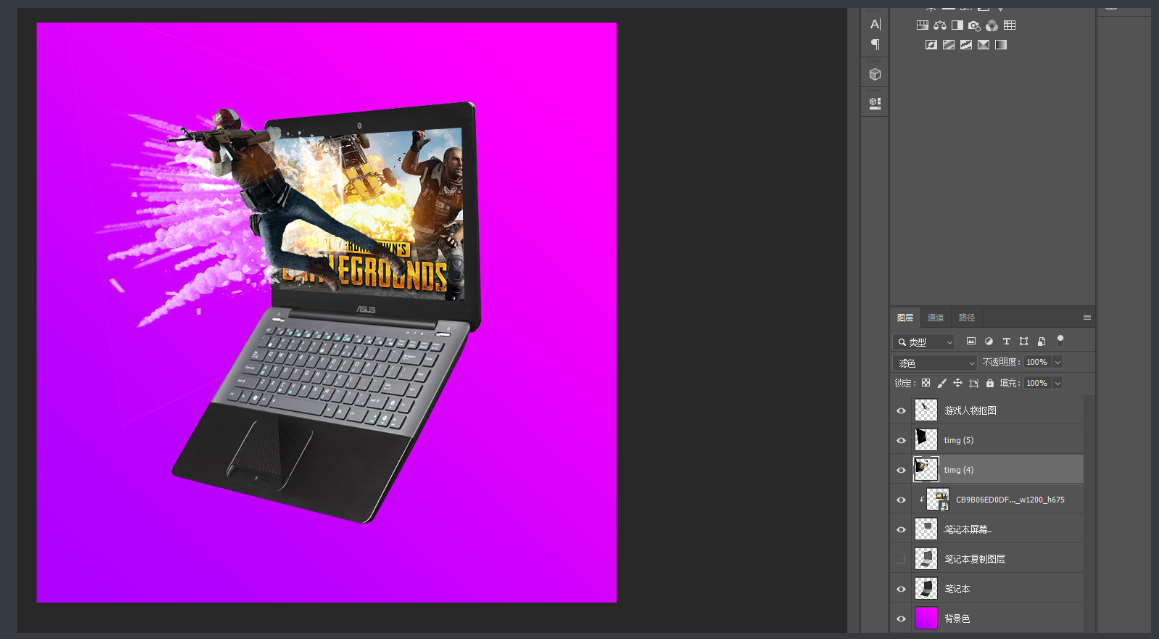Select the 游戏人物抠图 layer name

click(x=971, y=410)
